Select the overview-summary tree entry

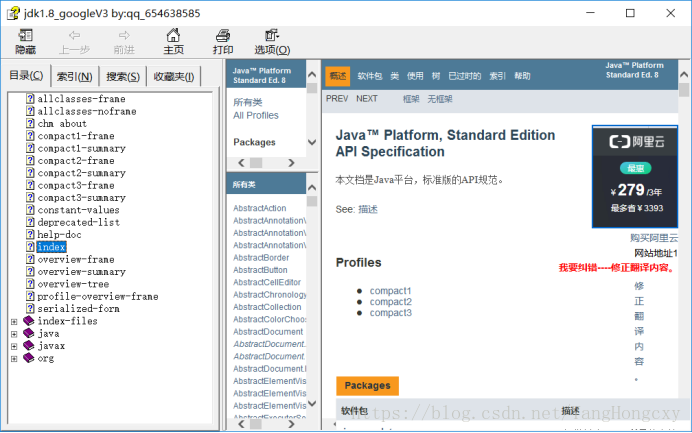click(x=81, y=271)
